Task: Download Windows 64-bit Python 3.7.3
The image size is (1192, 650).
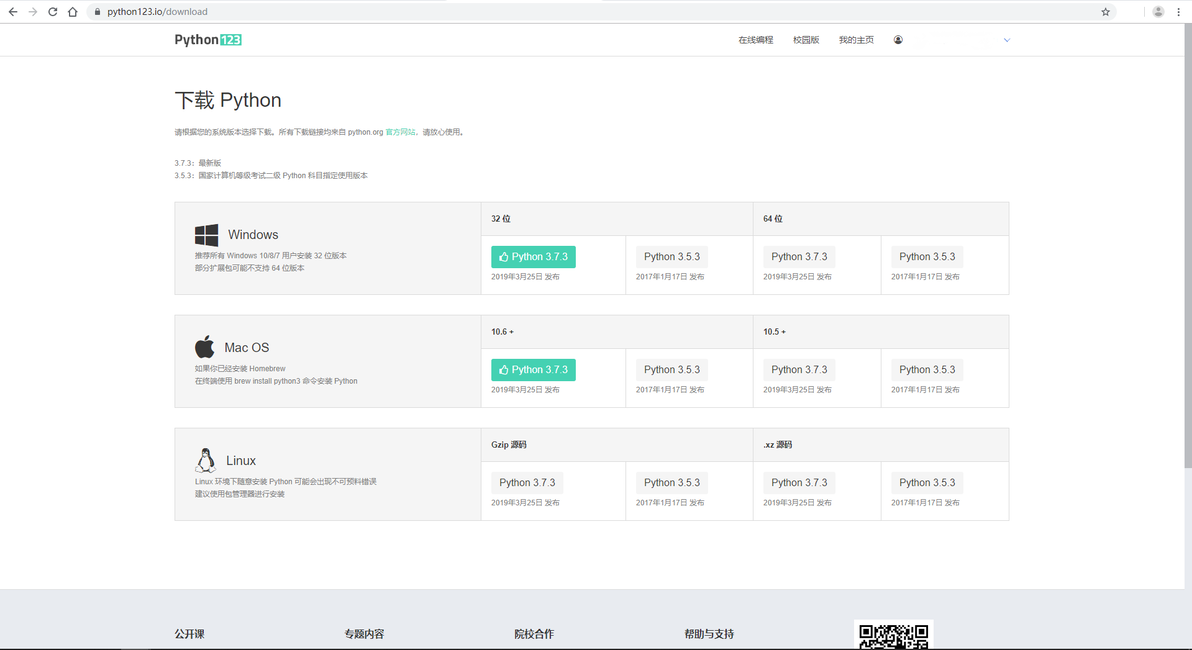Action: pyautogui.click(x=799, y=257)
